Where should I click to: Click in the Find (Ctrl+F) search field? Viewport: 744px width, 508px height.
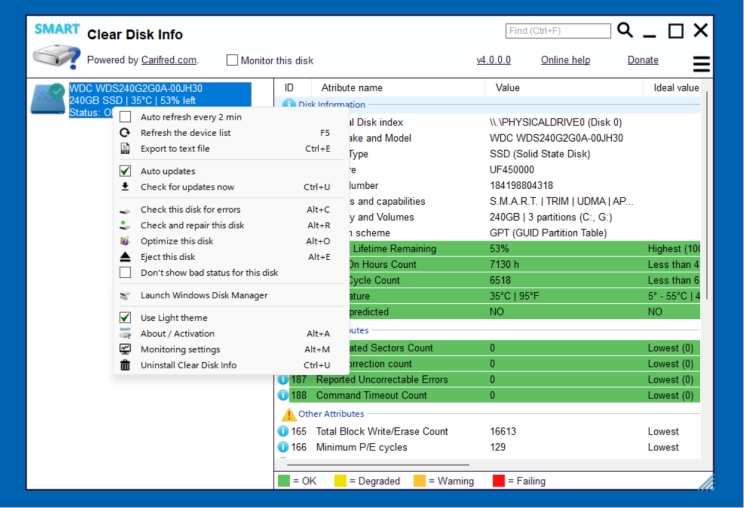pyautogui.click(x=558, y=31)
